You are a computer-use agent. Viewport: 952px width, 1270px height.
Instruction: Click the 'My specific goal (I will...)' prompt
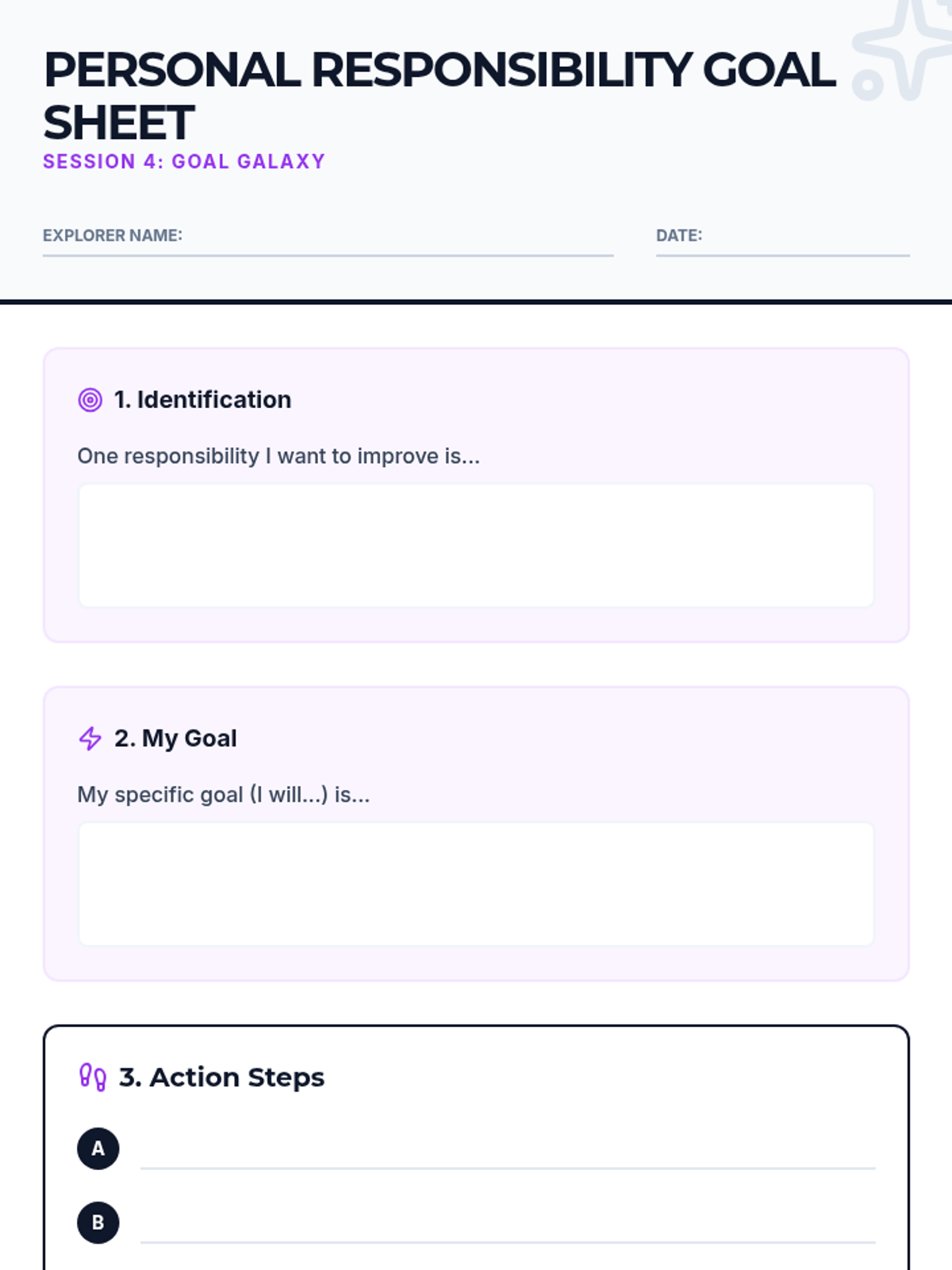224,795
